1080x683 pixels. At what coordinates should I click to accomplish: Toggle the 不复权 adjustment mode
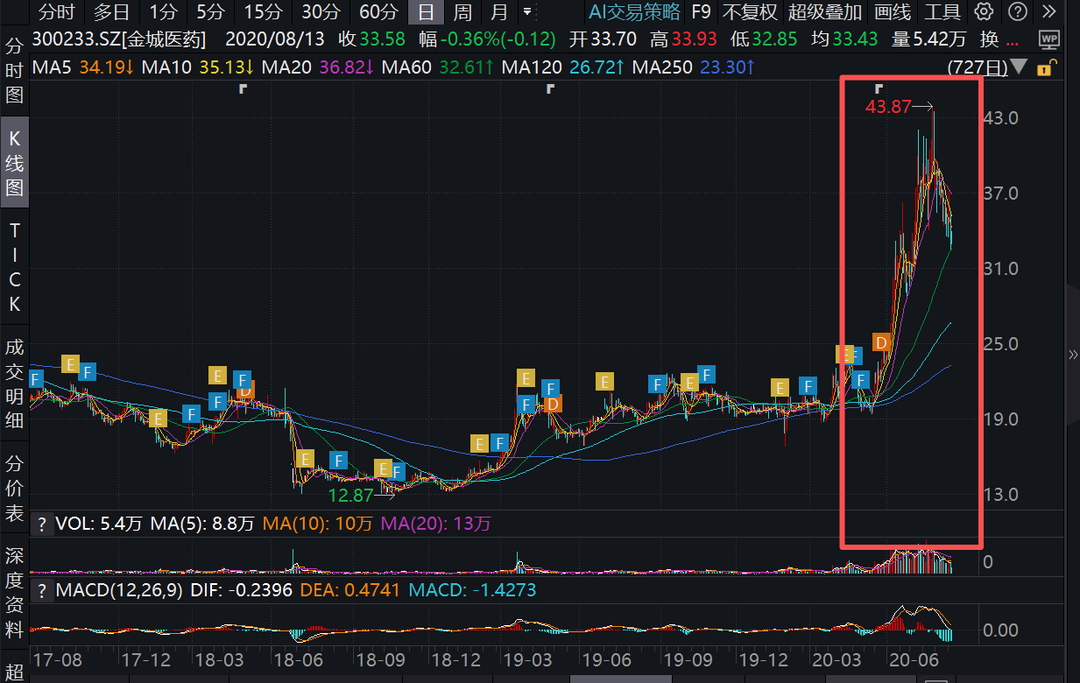pos(749,12)
